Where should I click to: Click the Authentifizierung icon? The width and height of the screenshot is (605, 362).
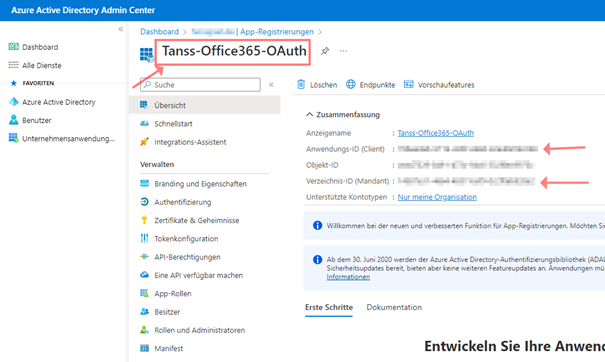(144, 201)
